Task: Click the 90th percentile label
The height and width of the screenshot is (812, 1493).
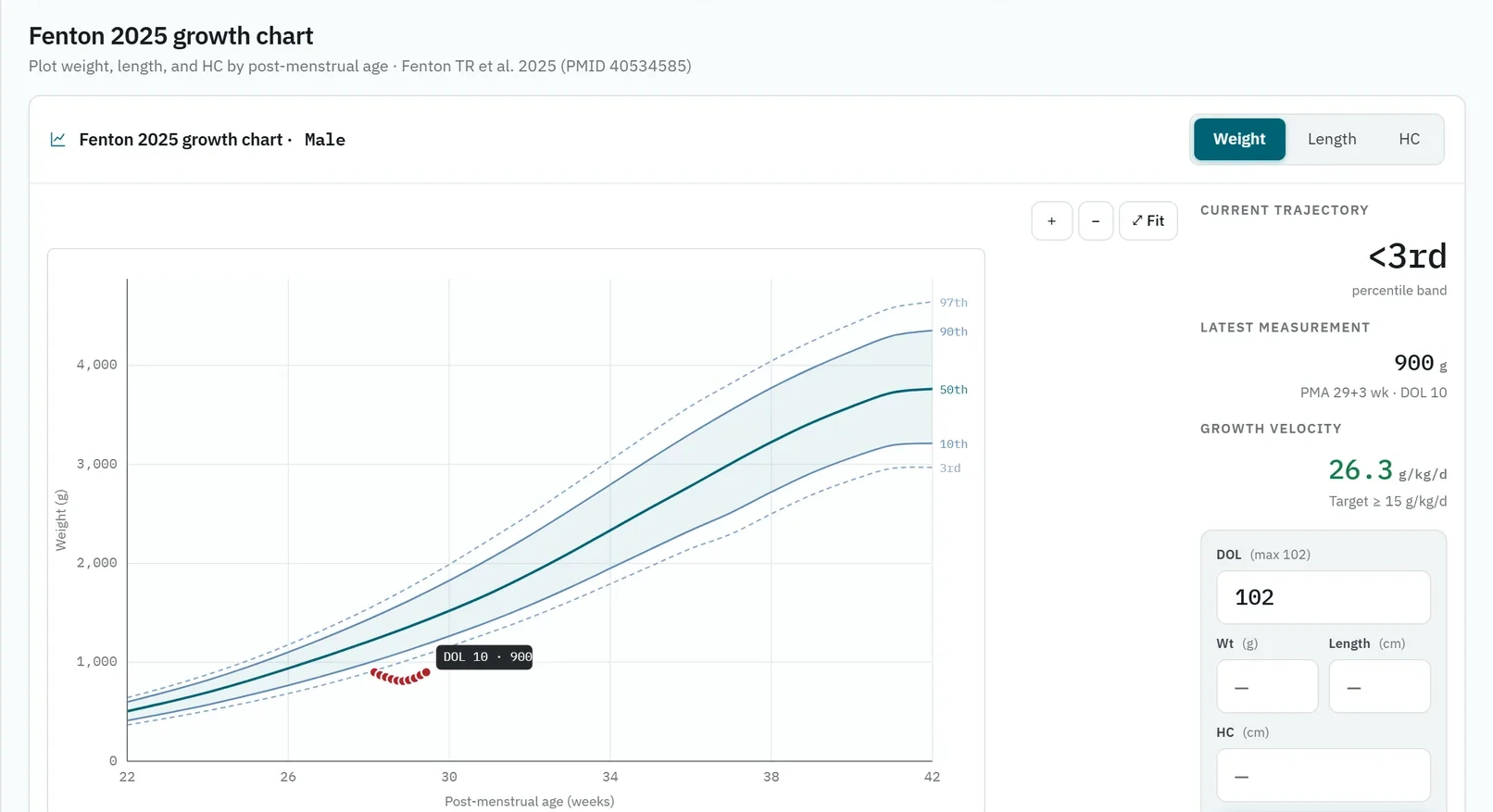Action: [x=953, y=331]
